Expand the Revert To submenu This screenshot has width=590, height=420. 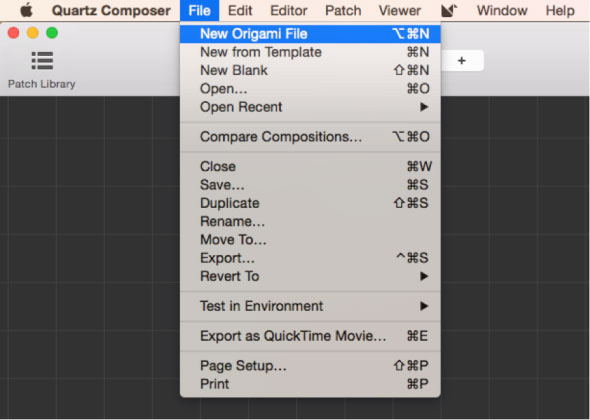pyautogui.click(x=310, y=277)
